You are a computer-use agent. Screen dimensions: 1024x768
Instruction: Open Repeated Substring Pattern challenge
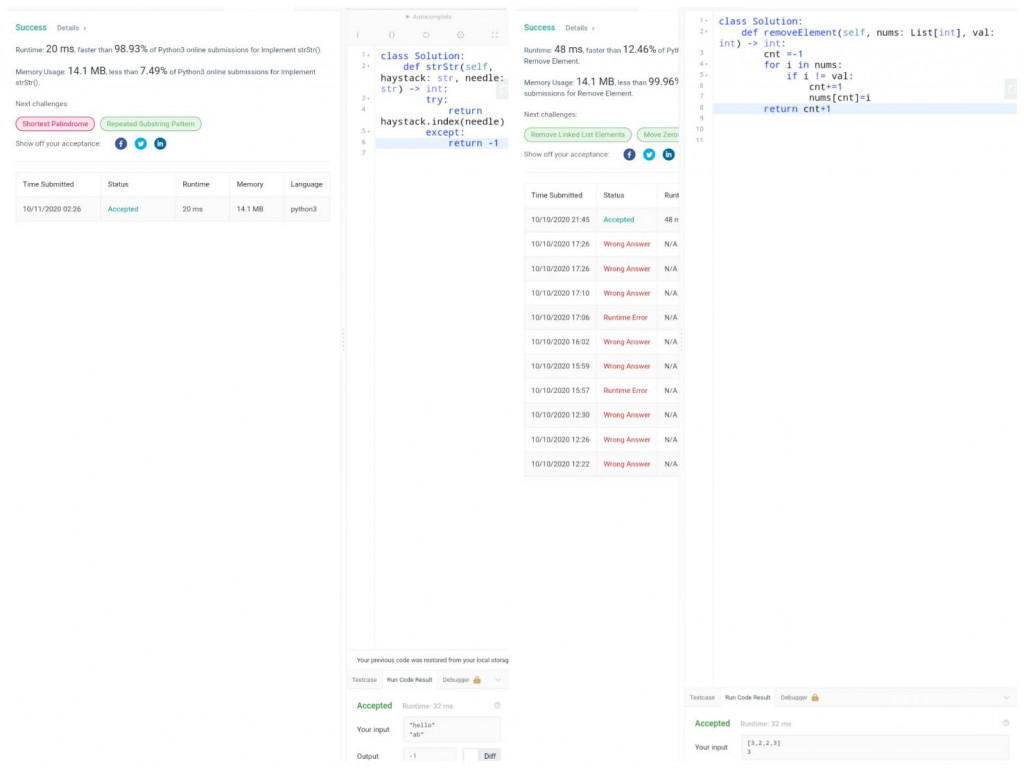coord(151,123)
